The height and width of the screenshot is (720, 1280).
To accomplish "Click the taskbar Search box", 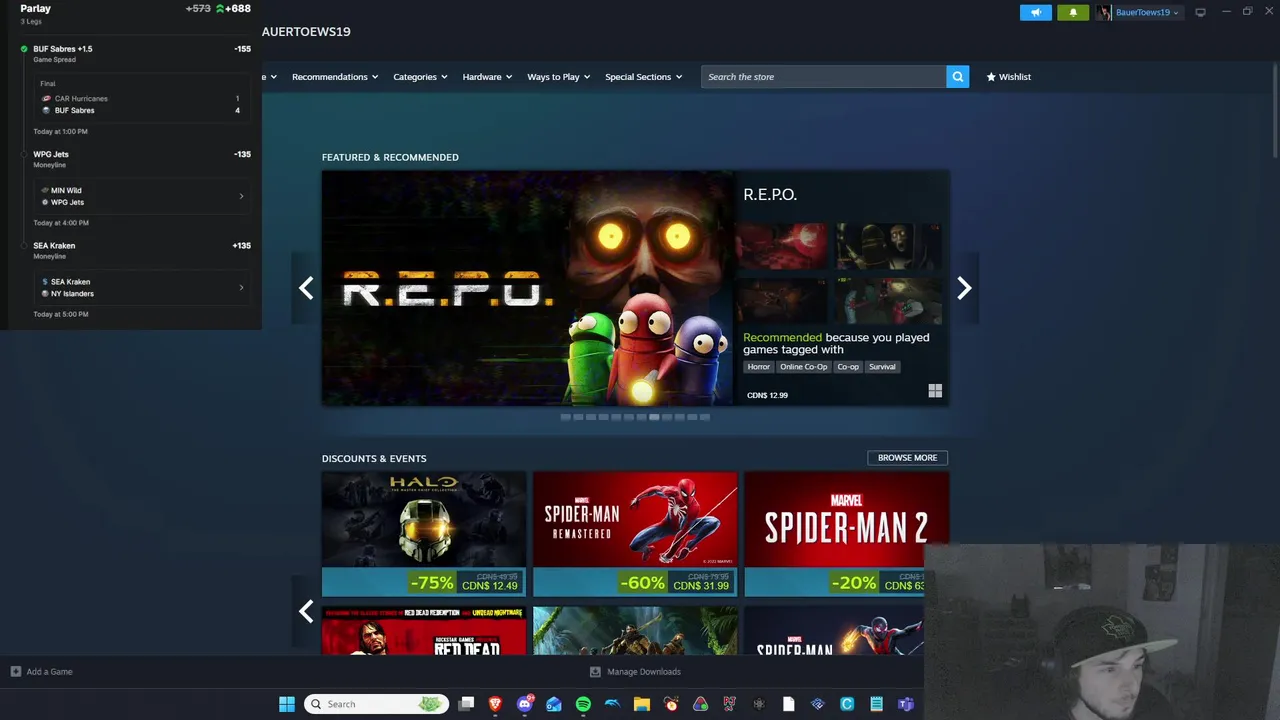I will 377,704.
